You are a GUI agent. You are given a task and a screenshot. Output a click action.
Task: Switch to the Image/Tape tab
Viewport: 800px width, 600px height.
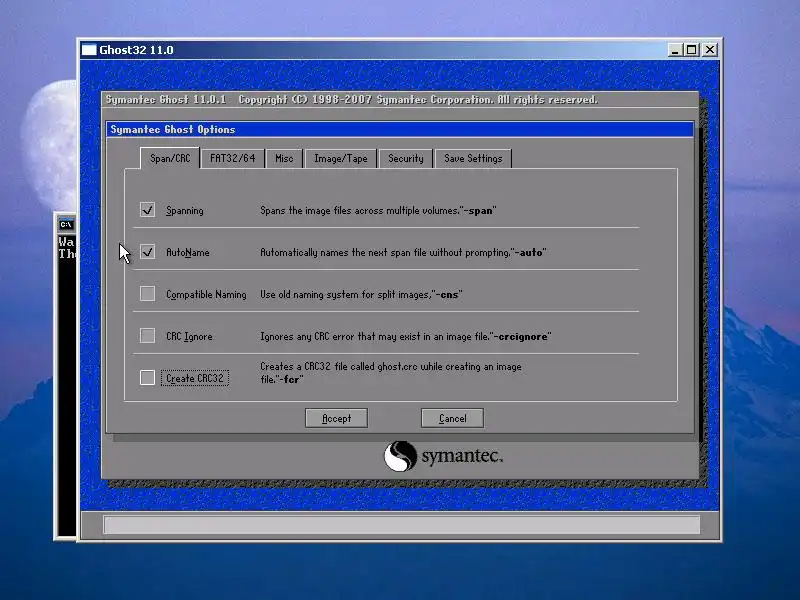click(x=341, y=158)
